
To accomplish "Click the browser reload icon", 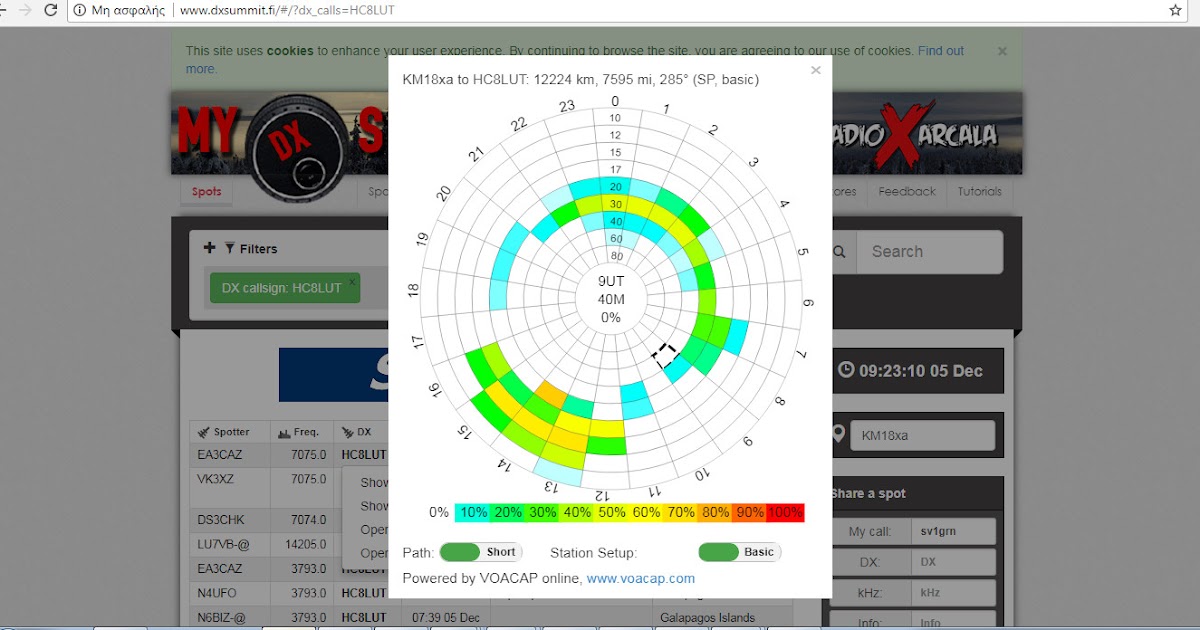I will pyautogui.click(x=52, y=12).
